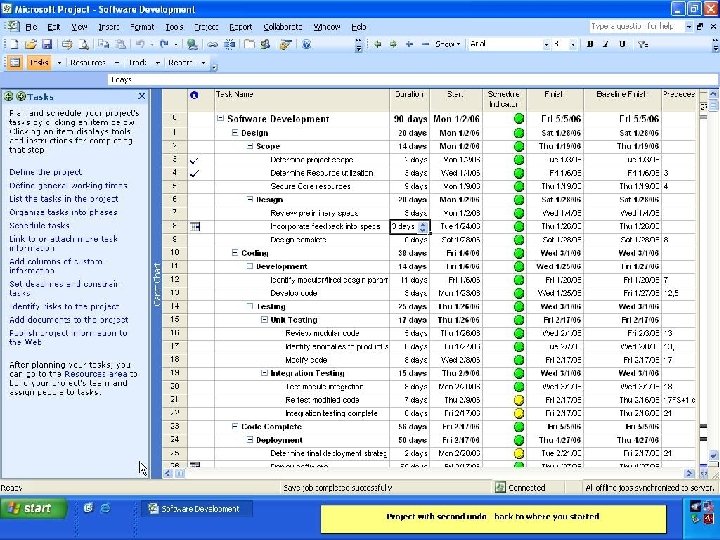Click the info indicator column header icon
This screenshot has height=540, width=720.
tap(194, 95)
